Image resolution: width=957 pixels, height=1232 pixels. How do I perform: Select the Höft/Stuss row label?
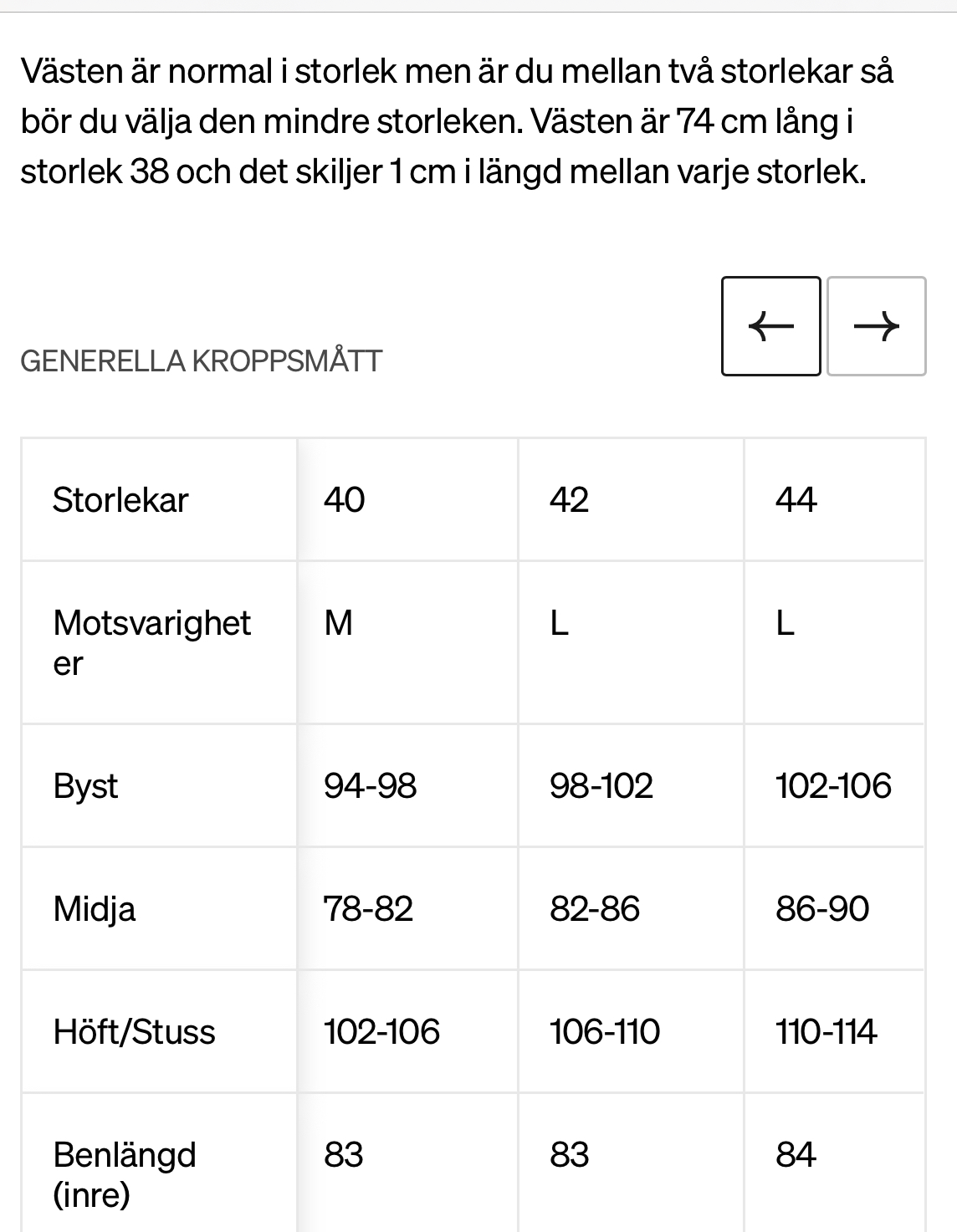coord(134,1032)
